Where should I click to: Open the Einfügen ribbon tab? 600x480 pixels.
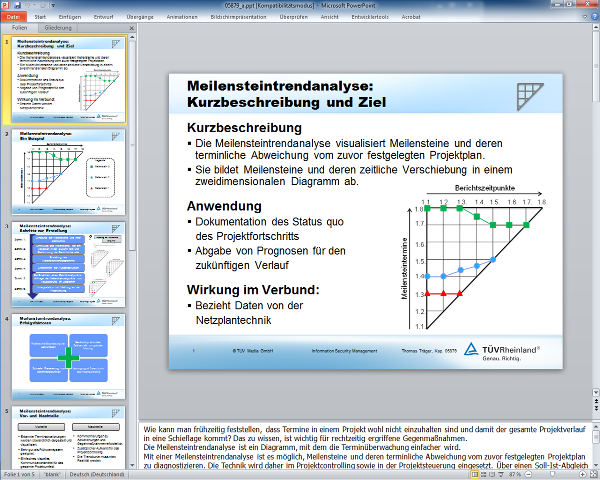pyautogui.click(x=70, y=17)
